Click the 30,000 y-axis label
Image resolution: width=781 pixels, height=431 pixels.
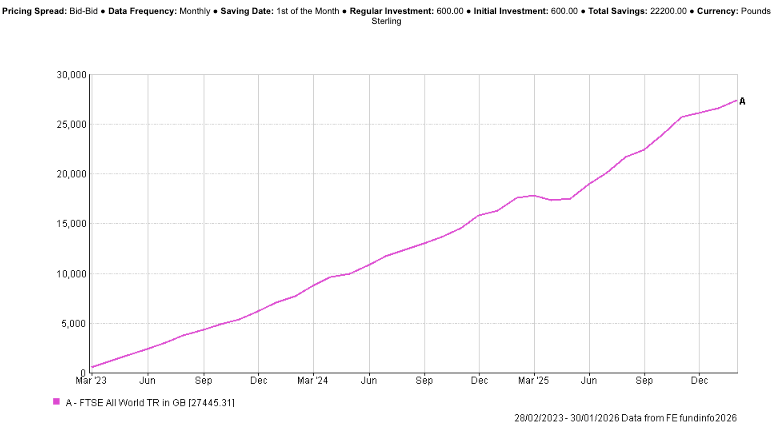point(70,75)
